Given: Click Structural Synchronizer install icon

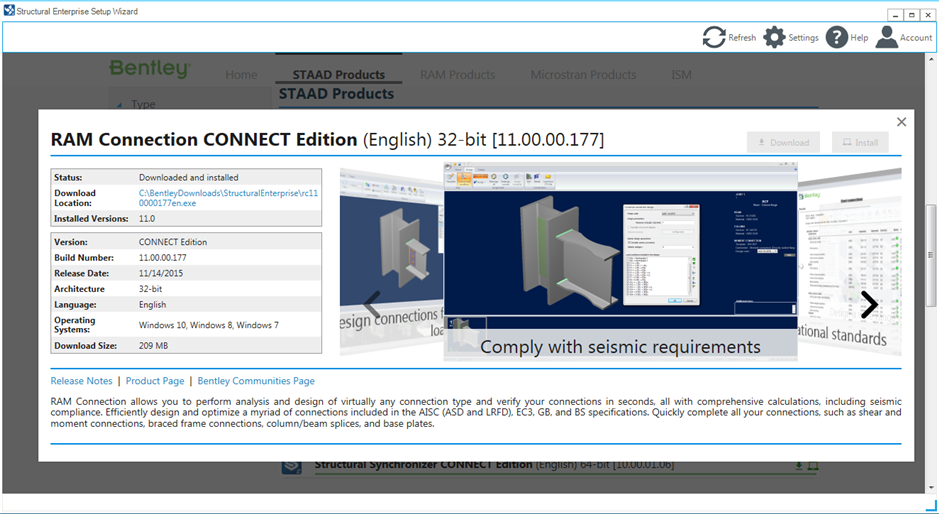Looking at the screenshot, I should (x=813, y=465).
